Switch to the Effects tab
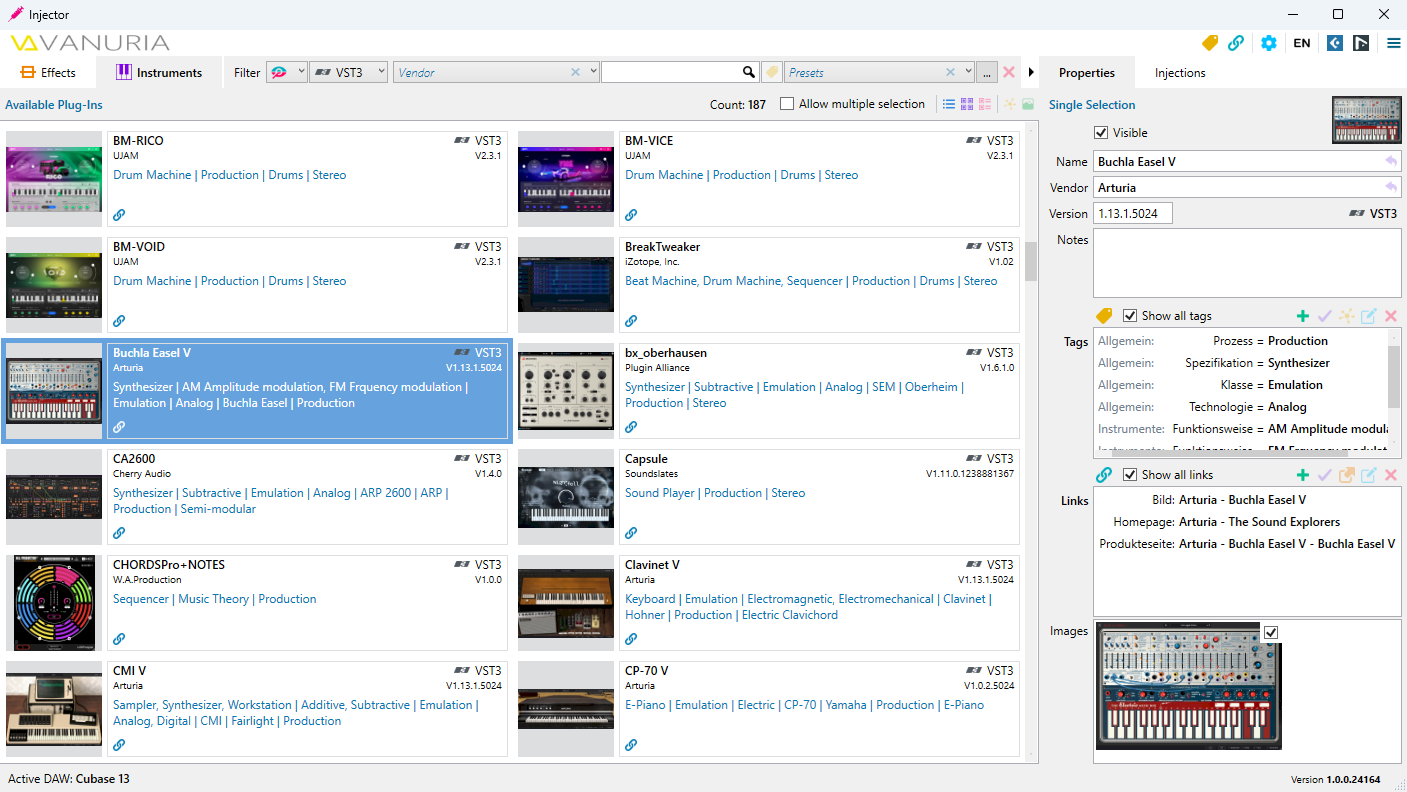1407x792 pixels. [x=48, y=72]
